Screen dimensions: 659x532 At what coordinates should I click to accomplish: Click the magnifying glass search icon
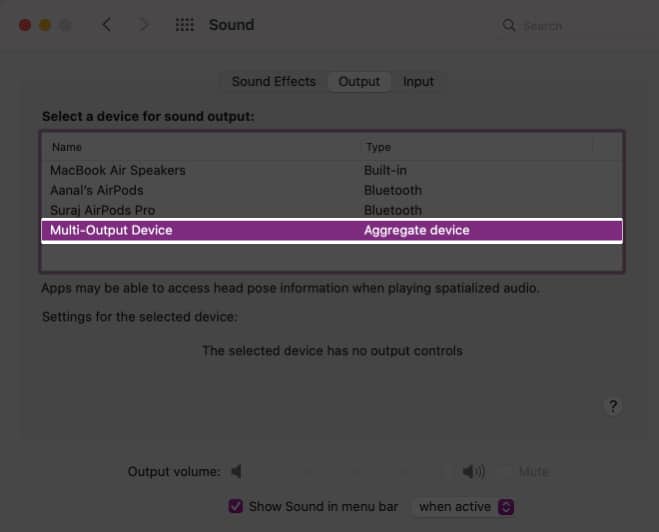(x=509, y=25)
